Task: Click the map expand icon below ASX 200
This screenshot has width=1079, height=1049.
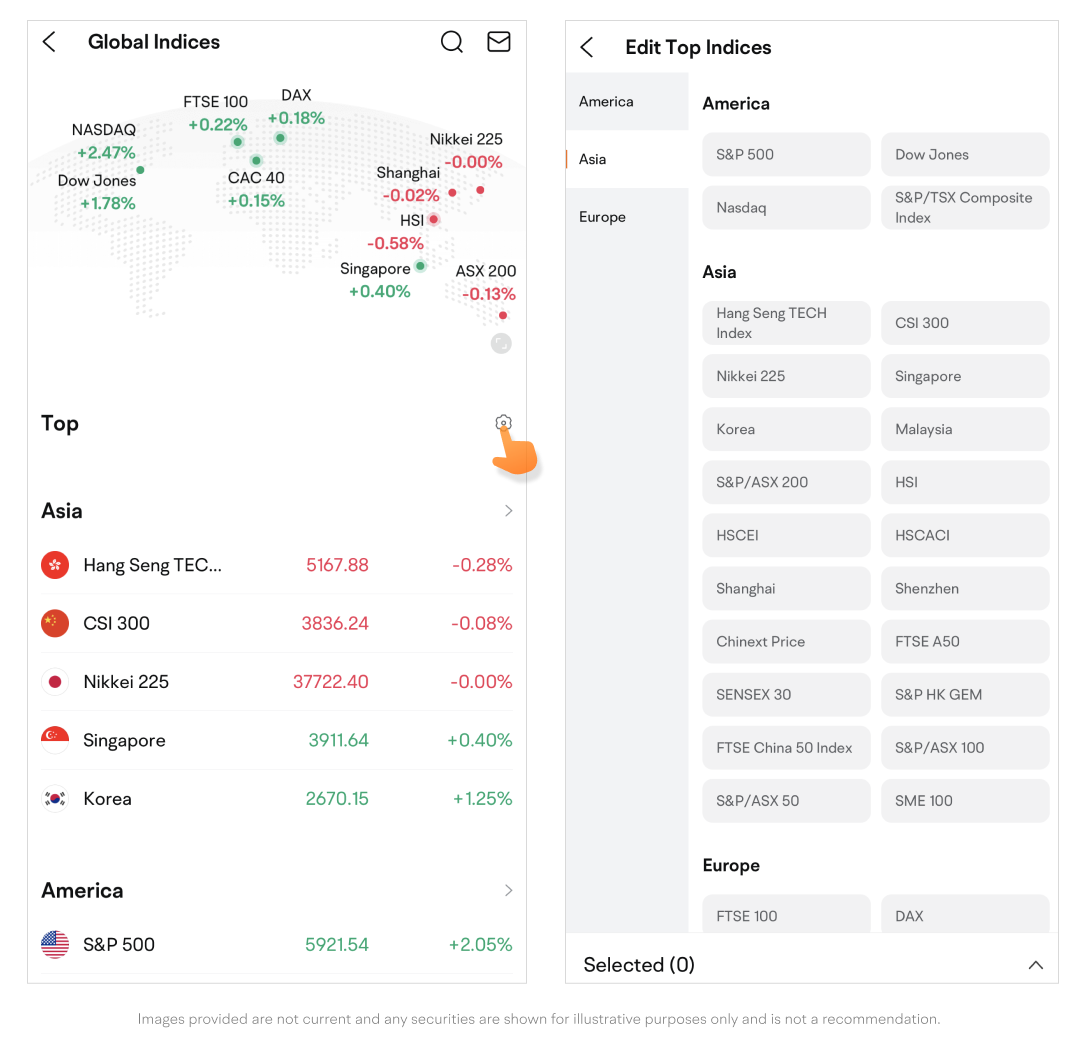Action: tap(501, 343)
